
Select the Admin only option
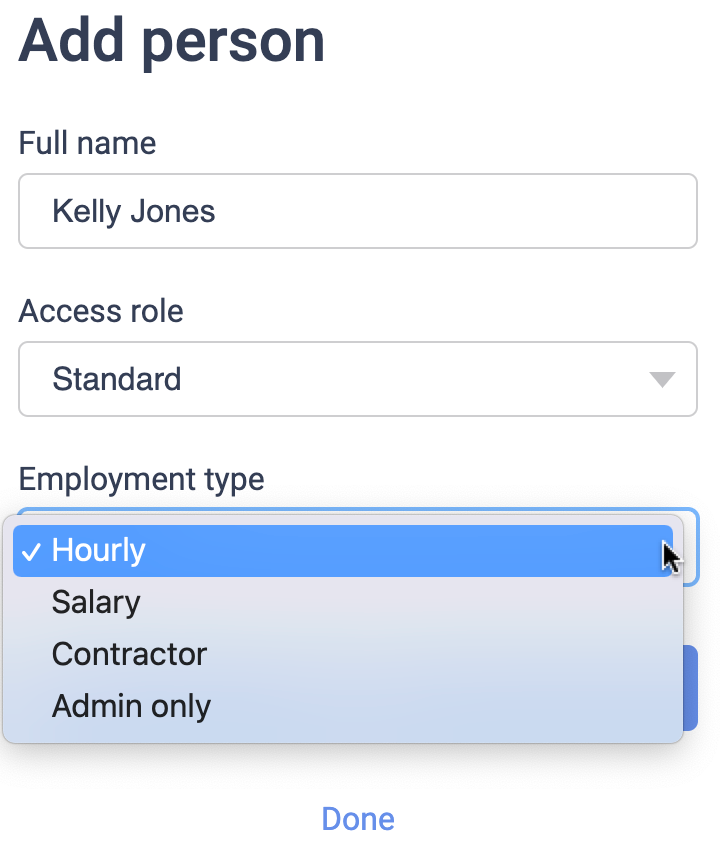[x=131, y=706]
